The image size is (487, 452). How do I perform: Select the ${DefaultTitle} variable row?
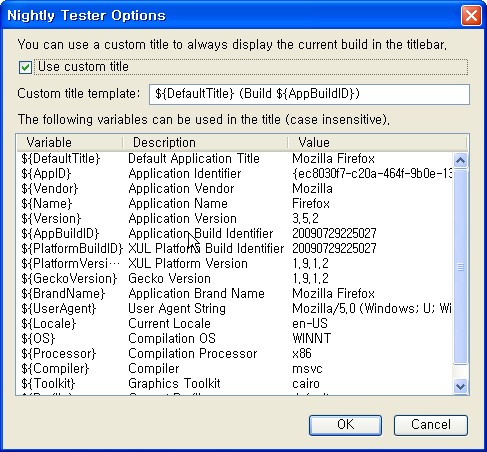click(235, 158)
